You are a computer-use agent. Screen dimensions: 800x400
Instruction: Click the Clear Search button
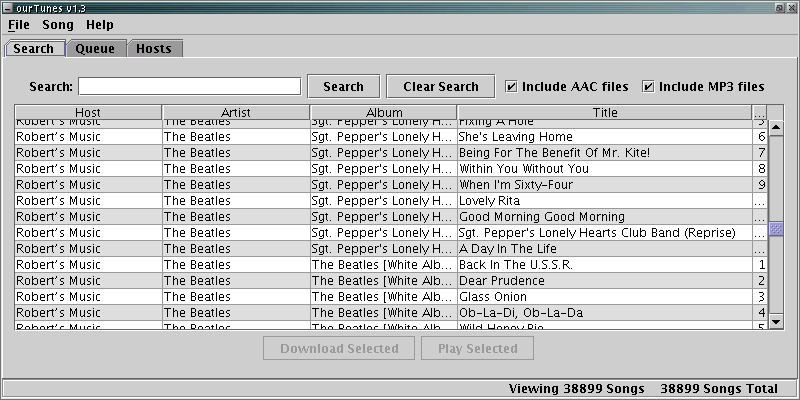(x=441, y=86)
